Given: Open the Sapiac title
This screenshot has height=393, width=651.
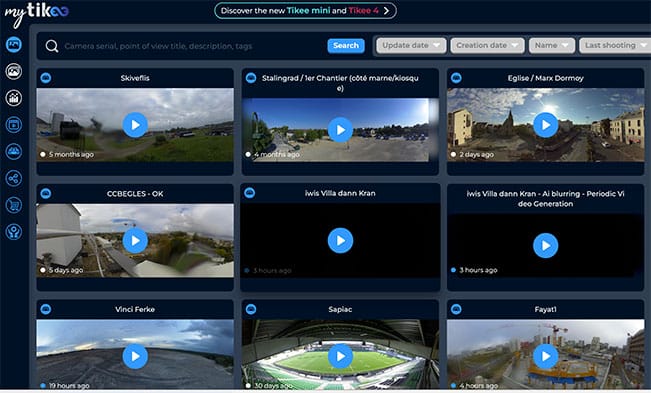Looking at the screenshot, I should coord(340,309).
